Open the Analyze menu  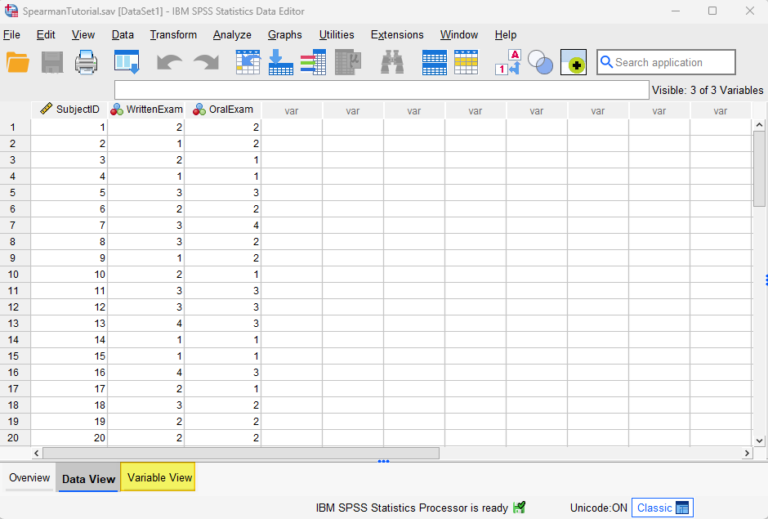pos(232,35)
